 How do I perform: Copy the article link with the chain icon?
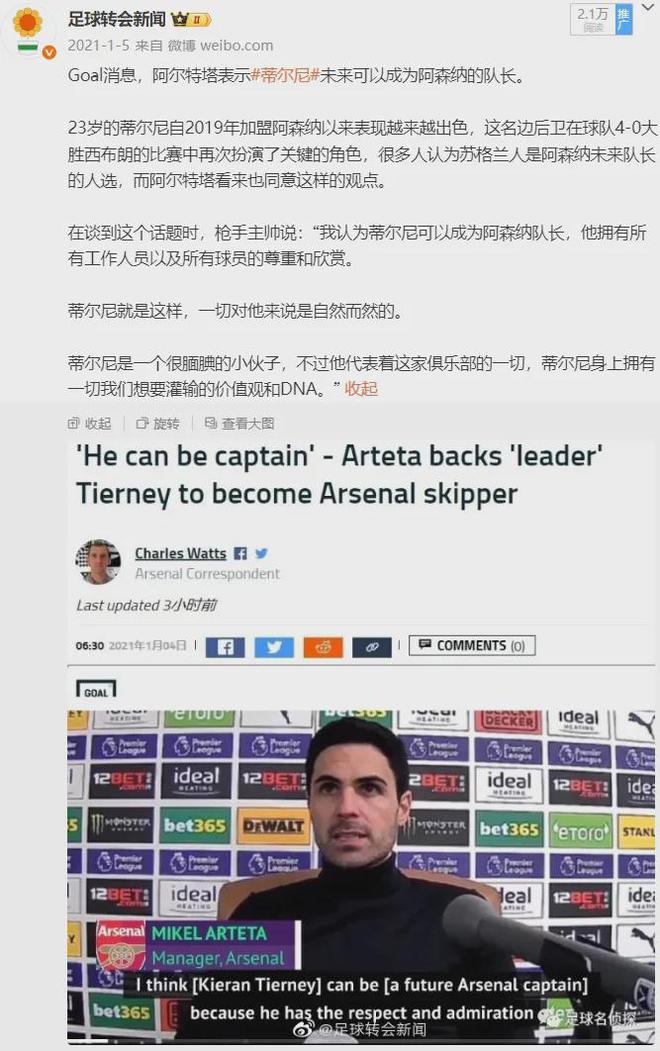pyautogui.click(x=372, y=647)
